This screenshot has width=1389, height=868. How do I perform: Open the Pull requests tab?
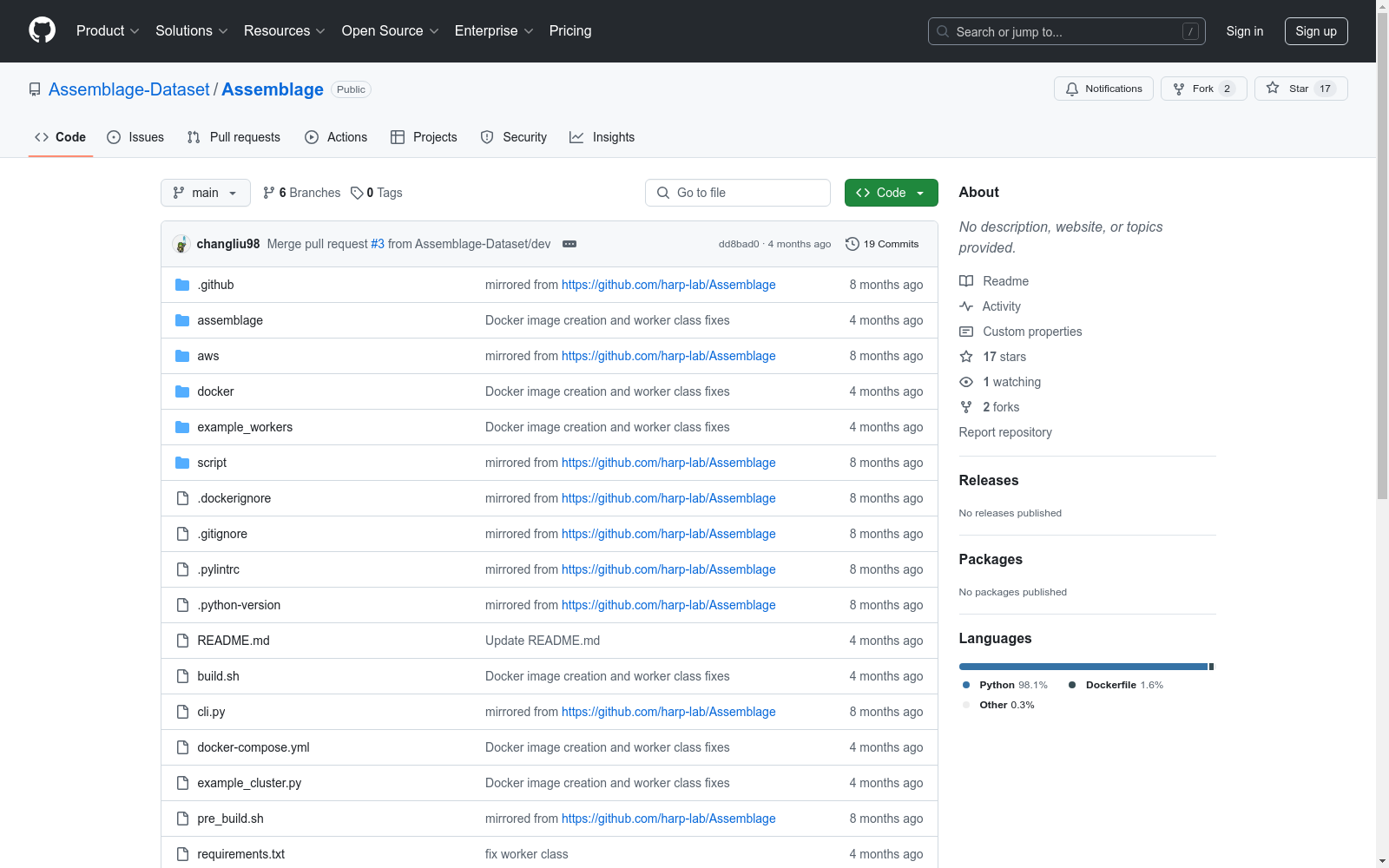click(x=234, y=137)
